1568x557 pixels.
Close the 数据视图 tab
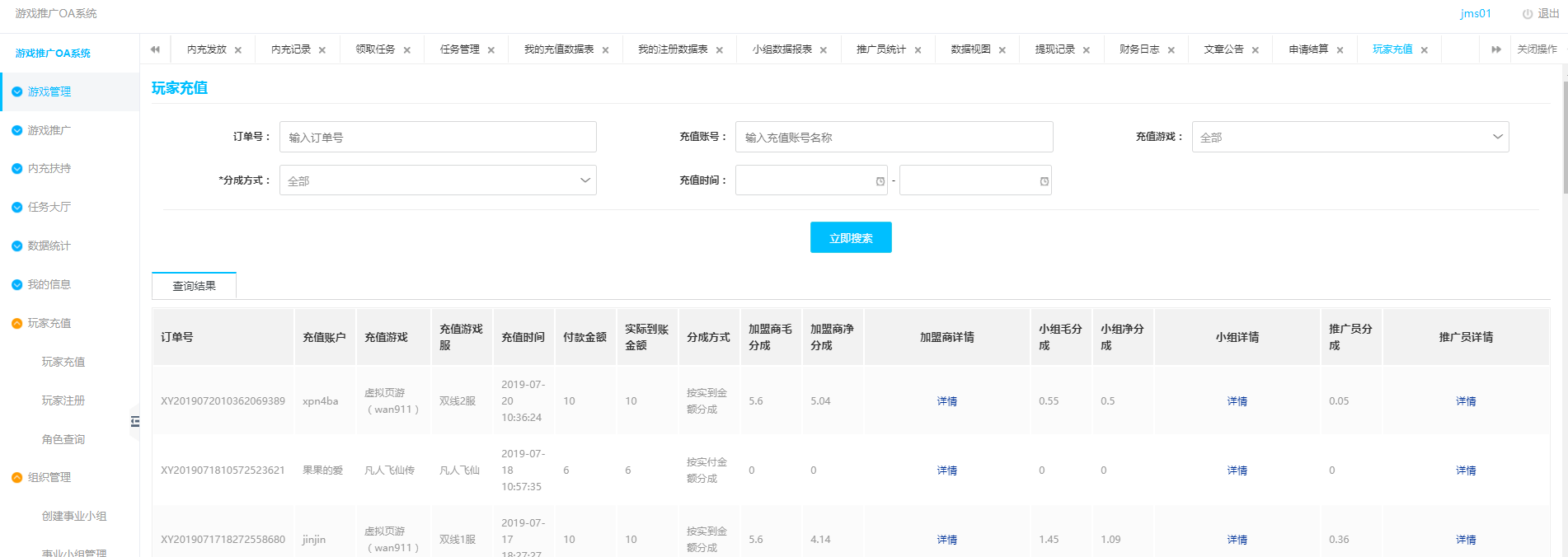tap(1002, 50)
